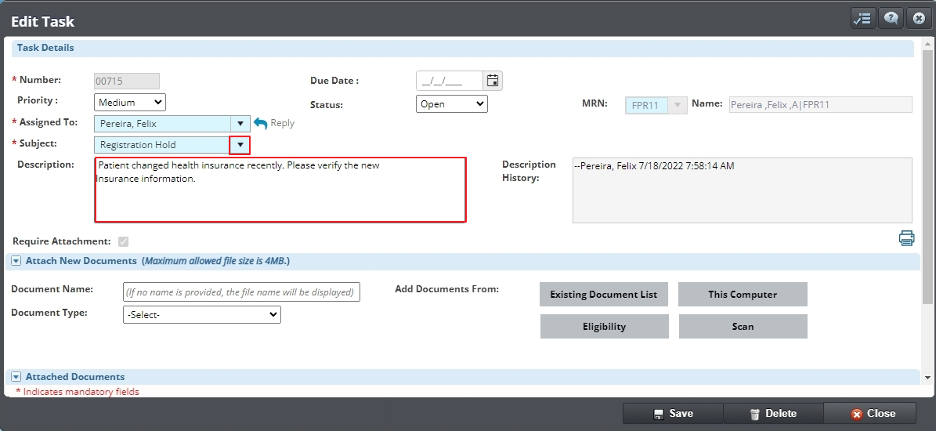Click the Existing Document List button
Screen dimensions: 936x432
(604, 294)
